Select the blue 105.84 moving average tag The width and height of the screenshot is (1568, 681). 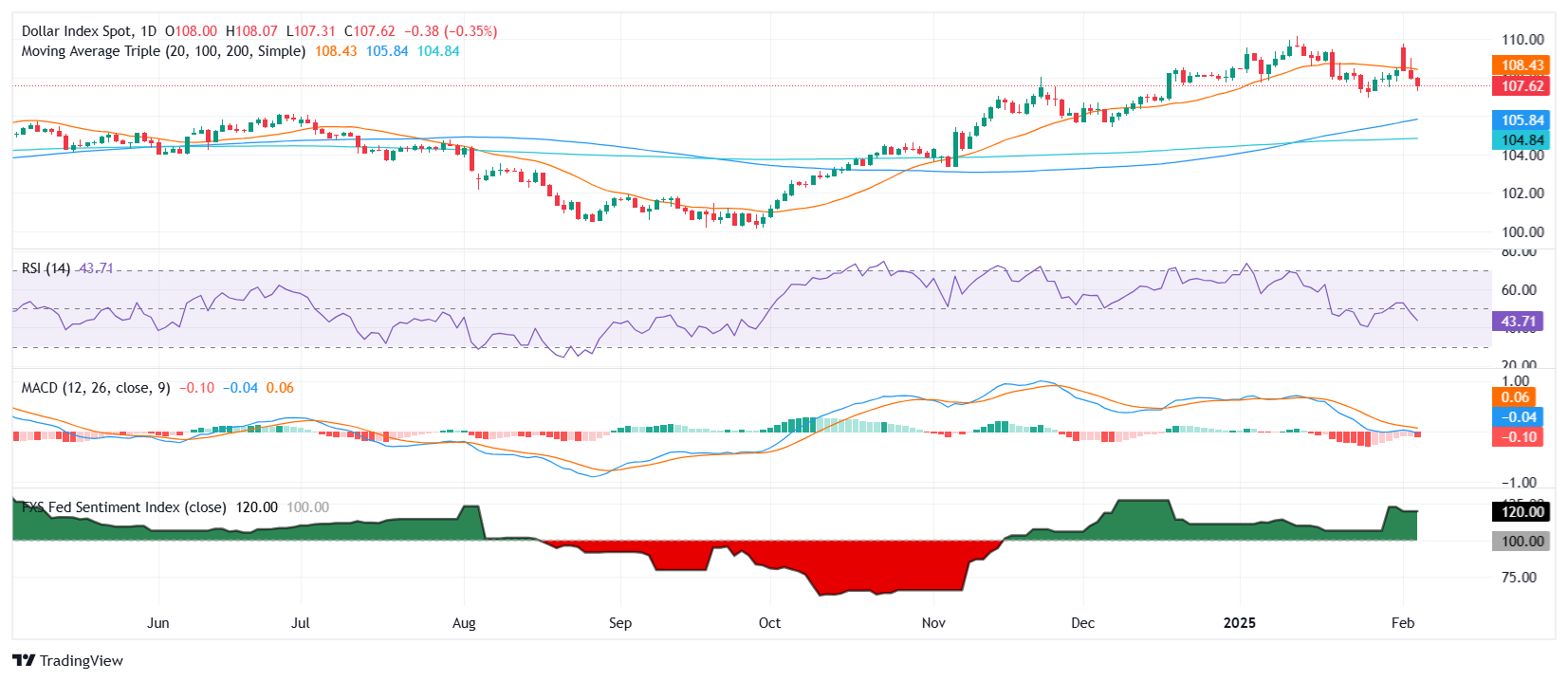point(1522,120)
